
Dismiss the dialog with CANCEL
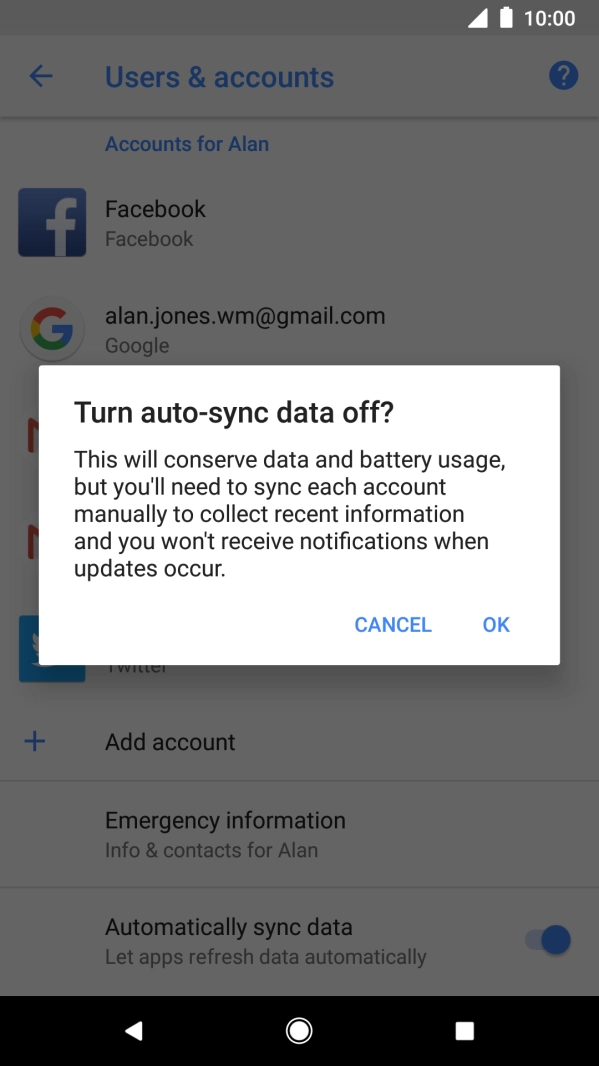(393, 624)
